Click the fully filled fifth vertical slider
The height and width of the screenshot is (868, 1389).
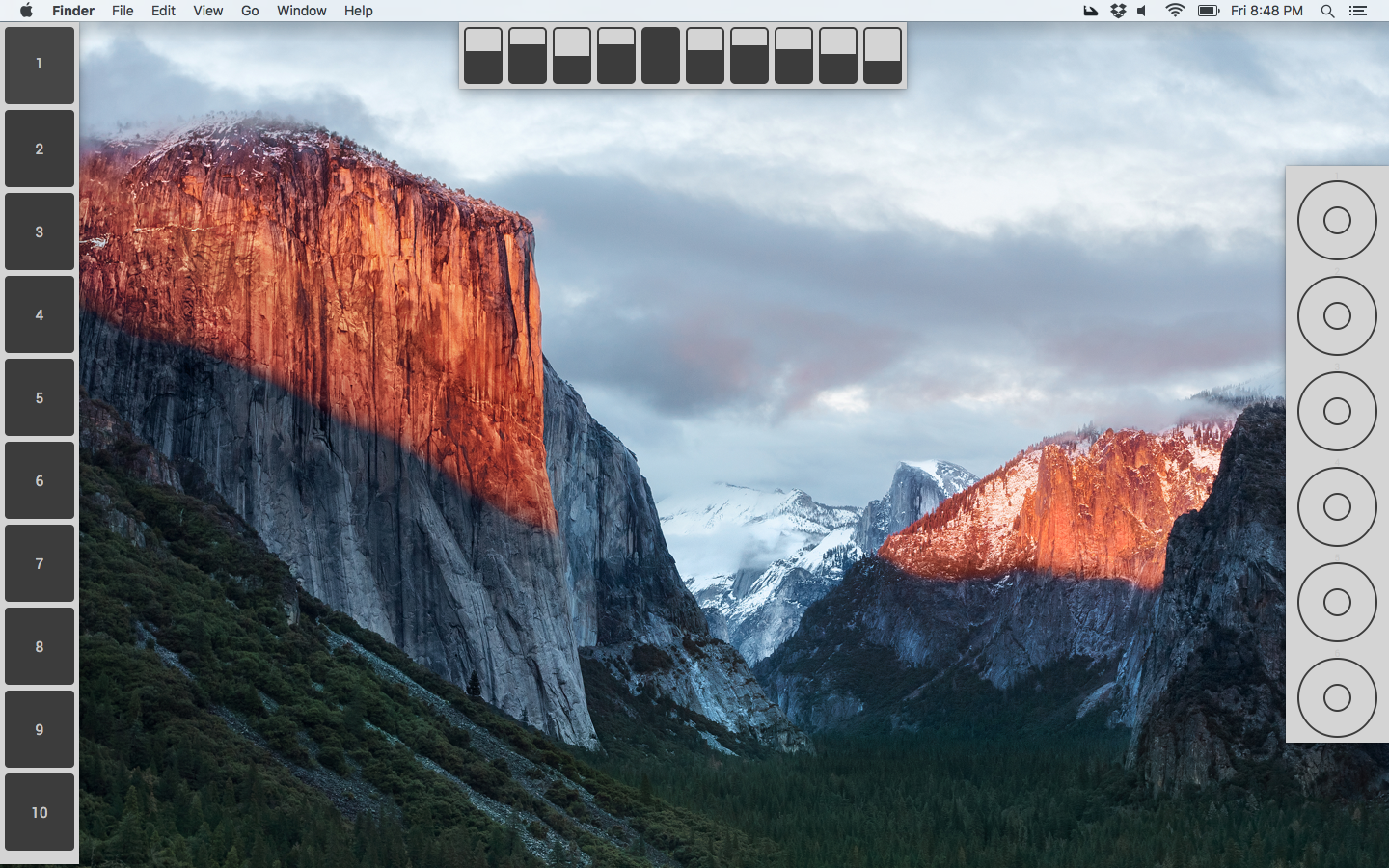(x=661, y=56)
